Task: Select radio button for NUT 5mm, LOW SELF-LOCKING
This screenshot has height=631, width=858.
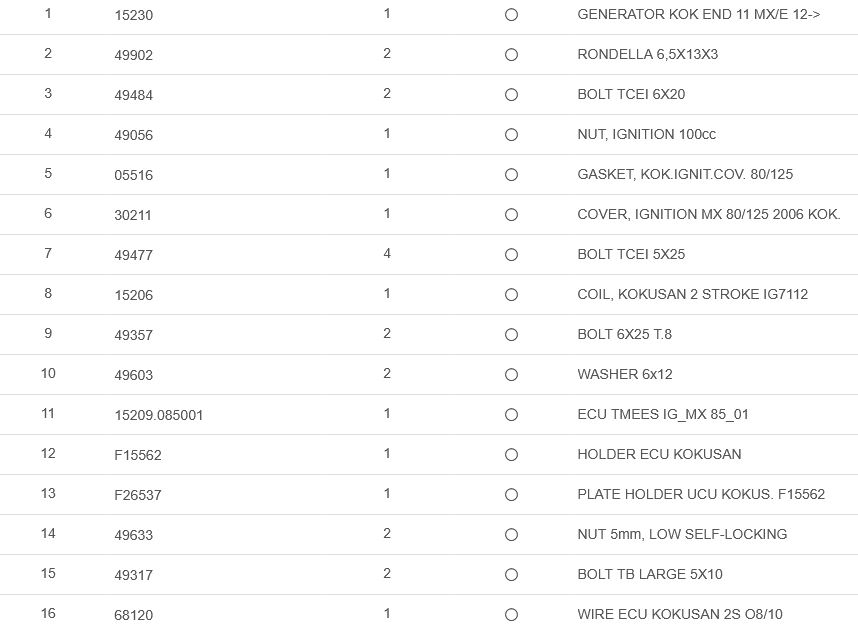Action: click(511, 535)
